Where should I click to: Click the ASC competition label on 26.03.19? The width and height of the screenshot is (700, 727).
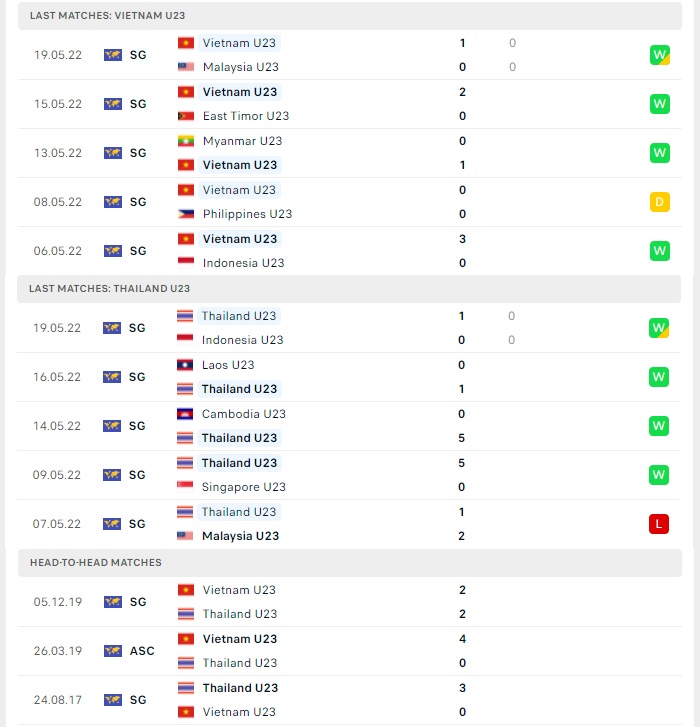coord(142,651)
